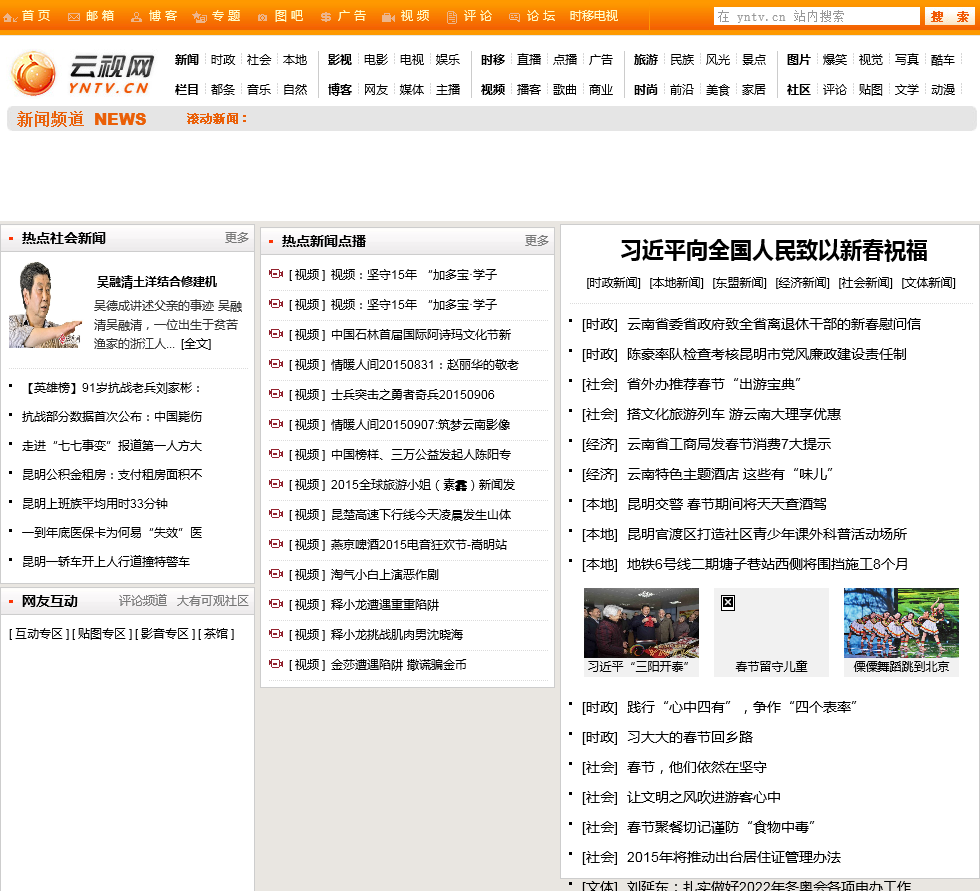Screen dimensions: 980x891
Task: Open the 新闻 navigation category
Action: (187, 60)
